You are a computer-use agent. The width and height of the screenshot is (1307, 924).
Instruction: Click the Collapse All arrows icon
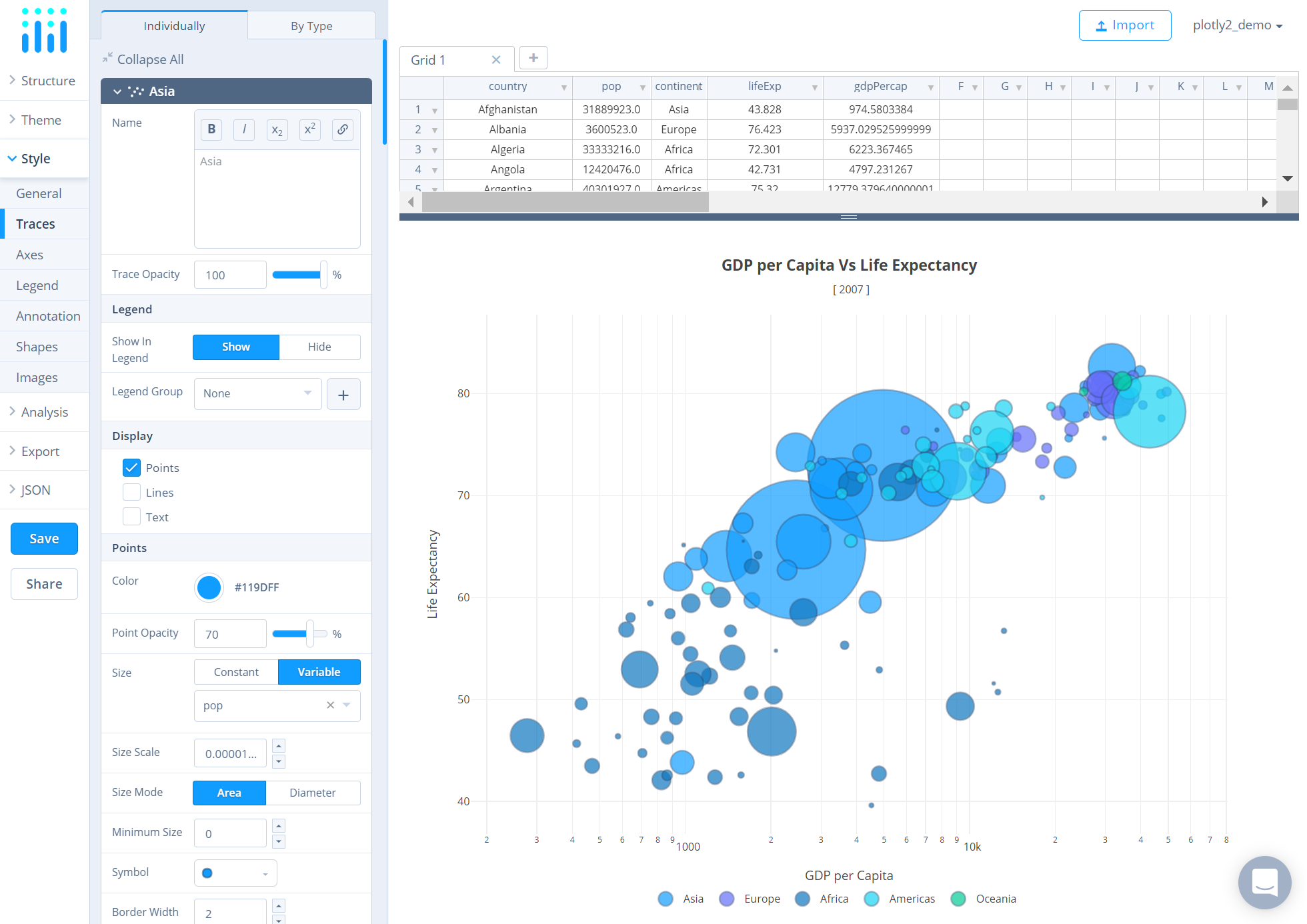[107, 59]
